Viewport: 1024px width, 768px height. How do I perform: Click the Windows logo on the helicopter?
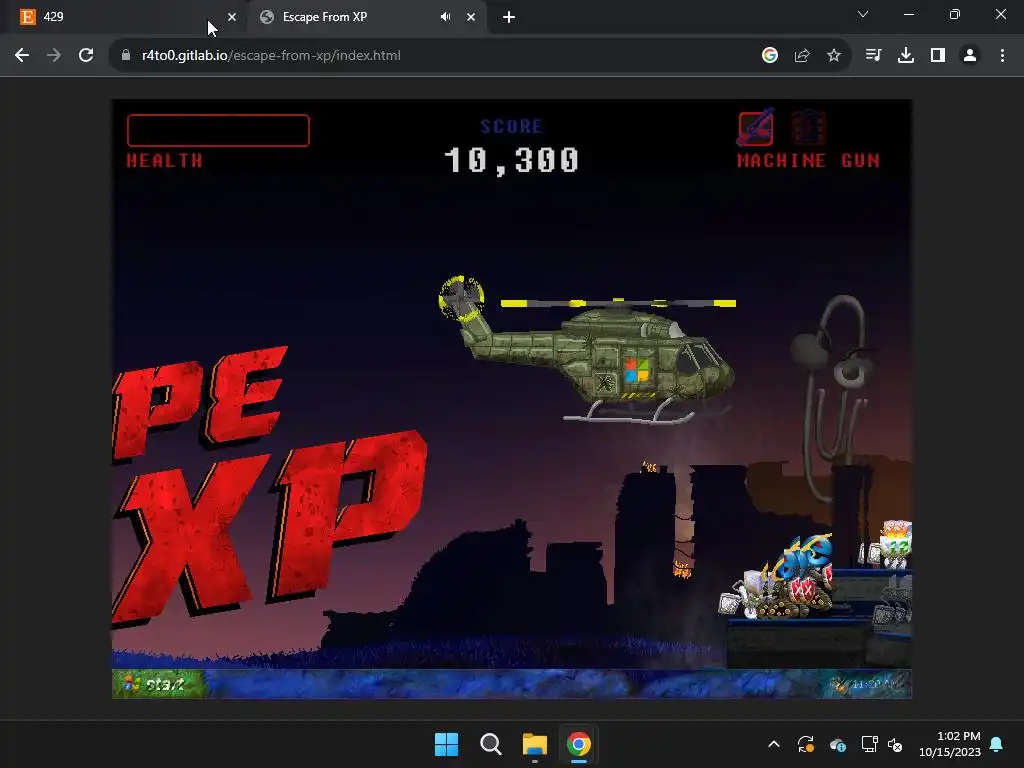point(636,370)
